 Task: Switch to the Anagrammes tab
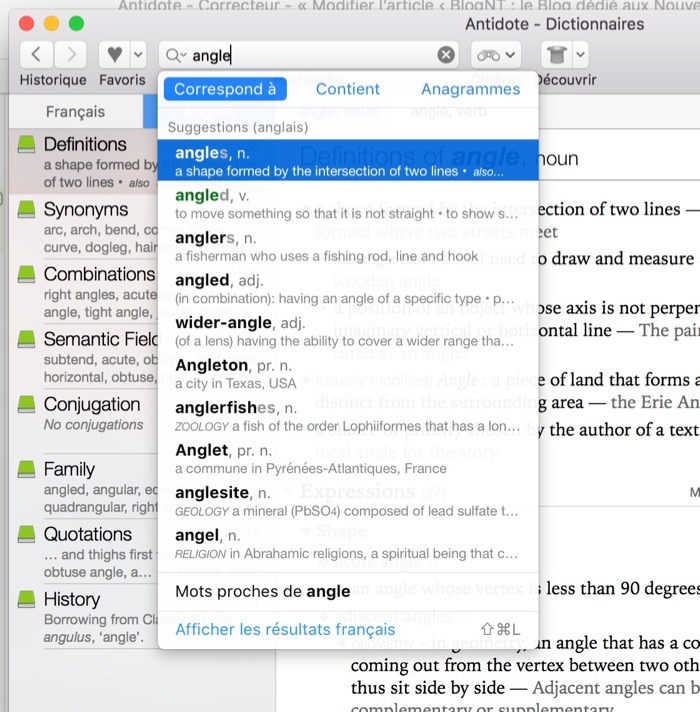coord(470,89)
